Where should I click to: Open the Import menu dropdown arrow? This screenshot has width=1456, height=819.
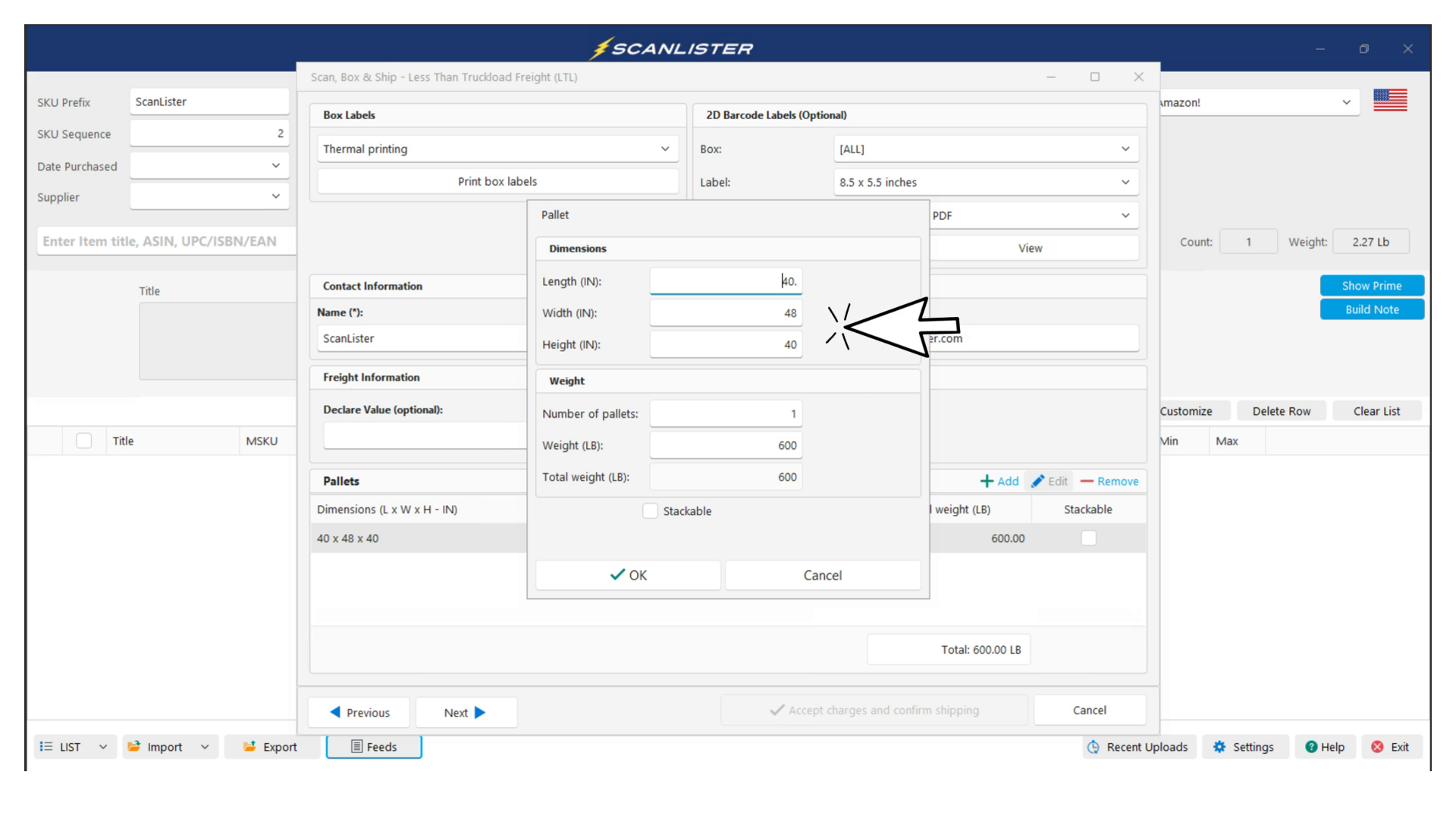(x=205, y=747)
